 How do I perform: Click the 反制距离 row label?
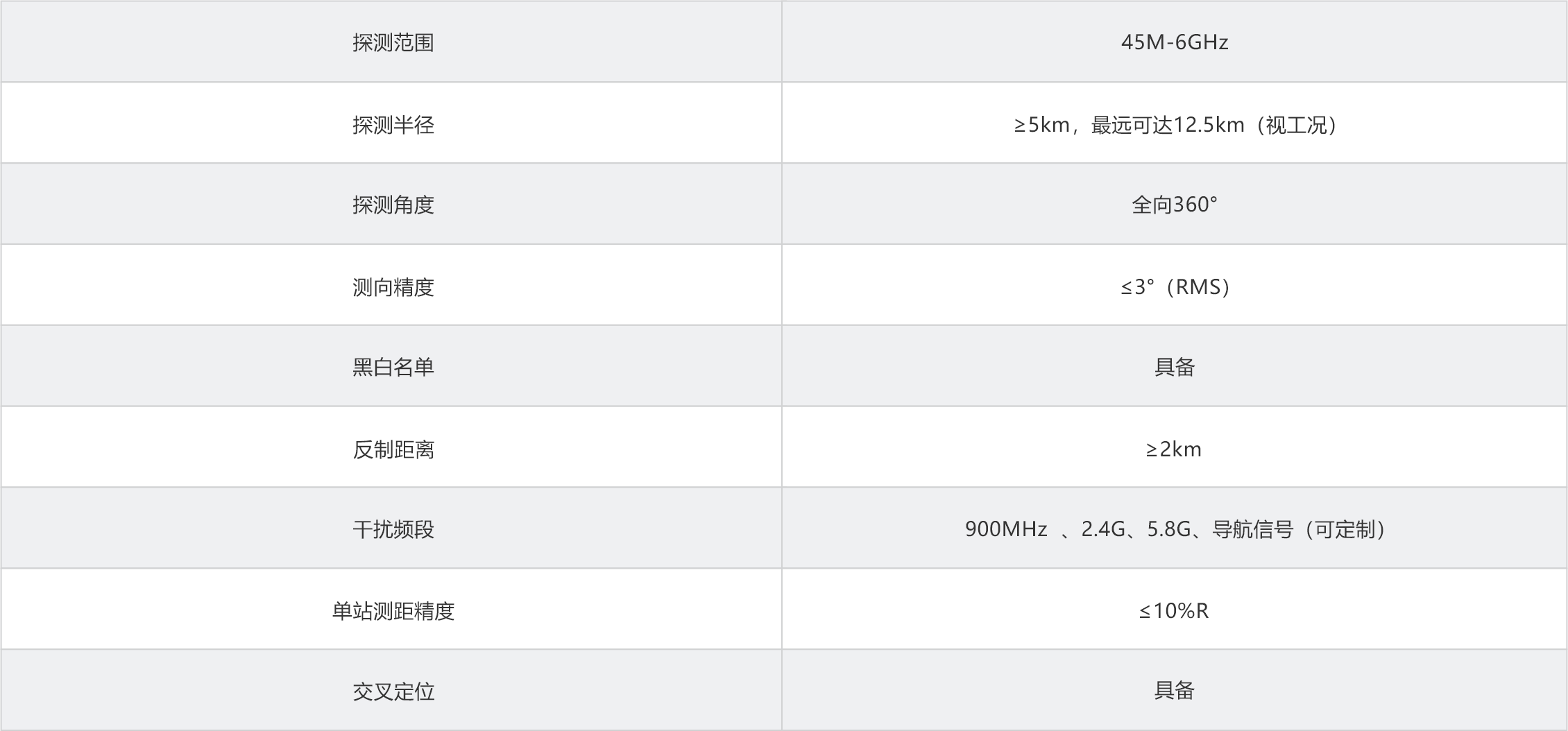click(x=393, y=449)
